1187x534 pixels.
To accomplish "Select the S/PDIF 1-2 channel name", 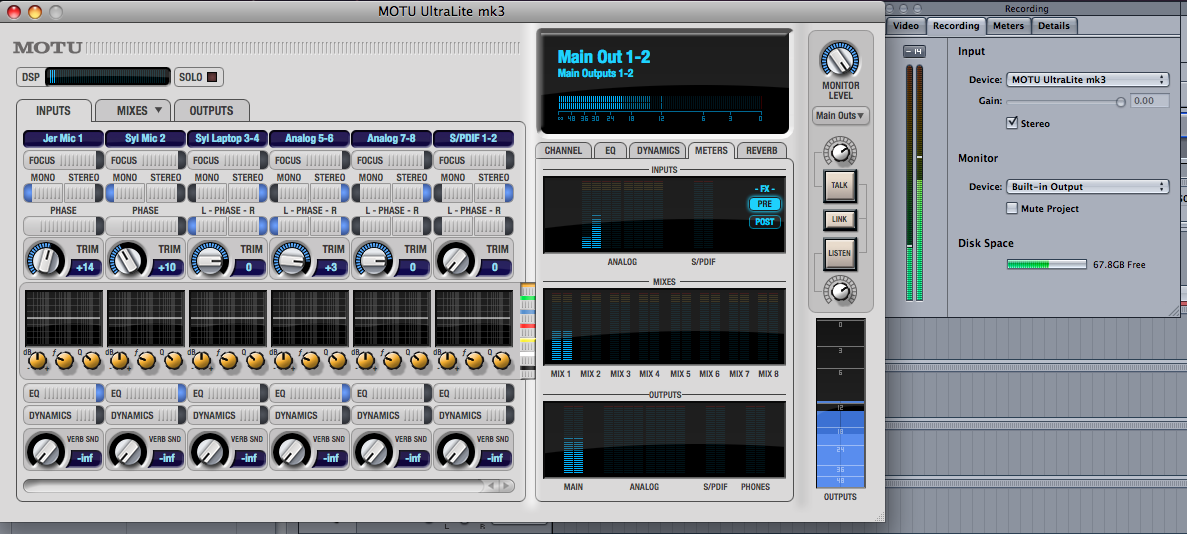I will pos(474,139).
